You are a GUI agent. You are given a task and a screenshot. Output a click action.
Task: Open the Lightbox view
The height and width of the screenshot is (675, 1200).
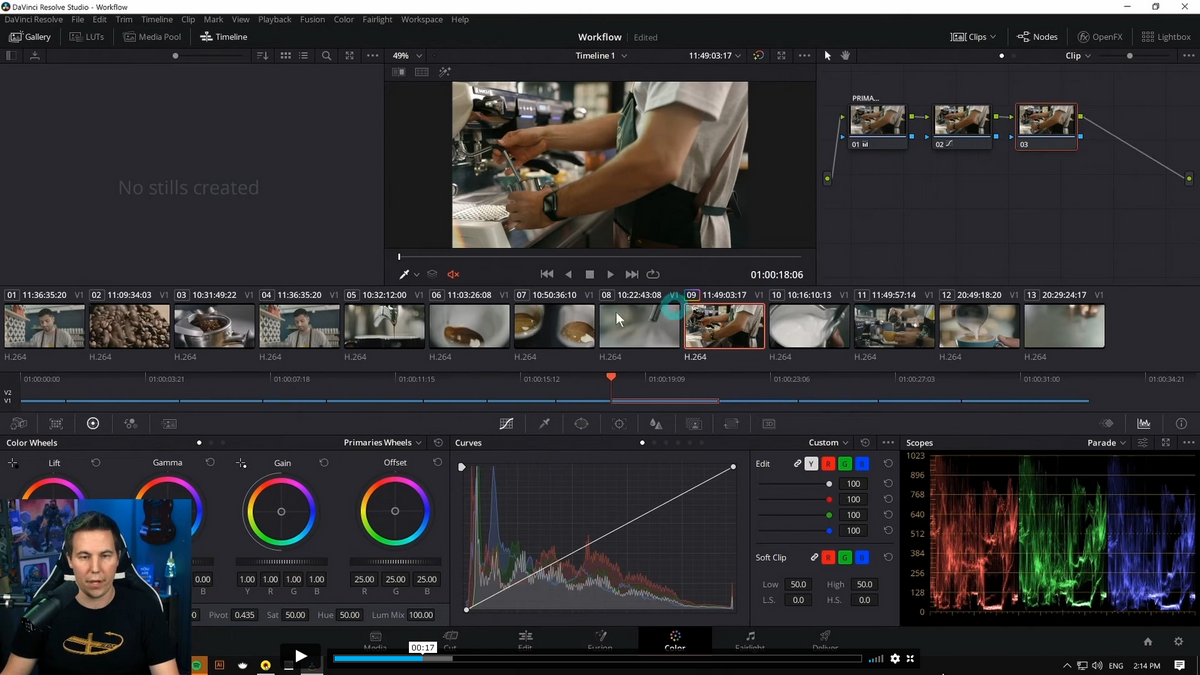1166,37
